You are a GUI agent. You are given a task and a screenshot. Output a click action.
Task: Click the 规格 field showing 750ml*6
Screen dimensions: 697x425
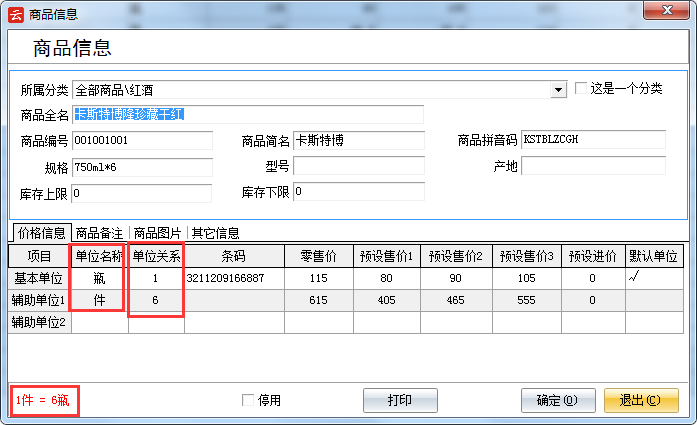(x=142, y=166)
